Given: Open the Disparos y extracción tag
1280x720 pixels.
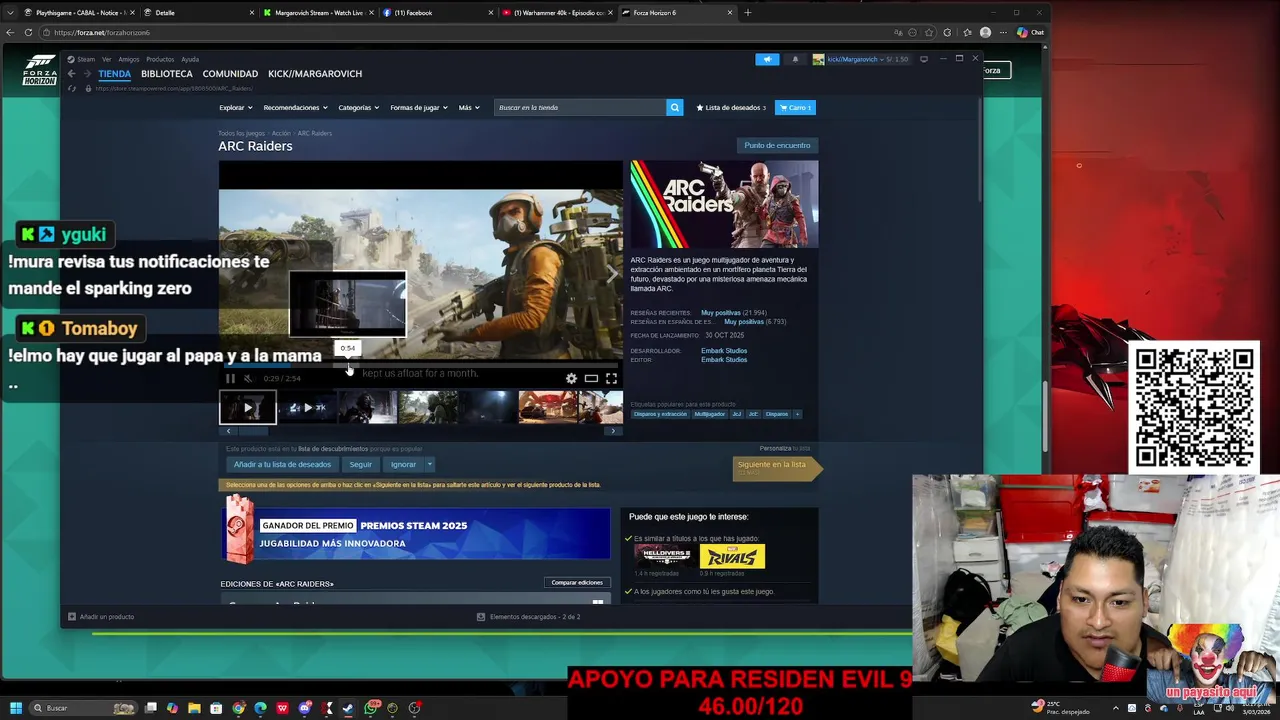Looking at the screenshot, I should 660,414.
